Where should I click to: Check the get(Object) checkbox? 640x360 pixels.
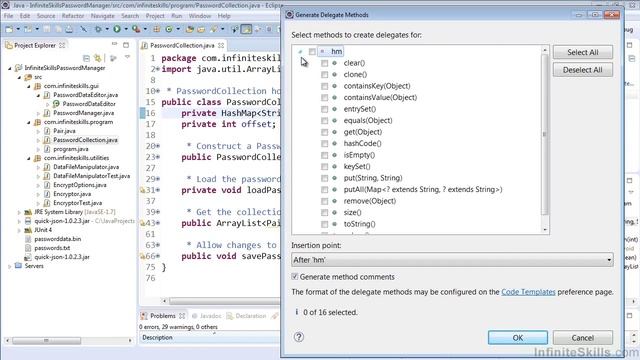coord(324,132)
